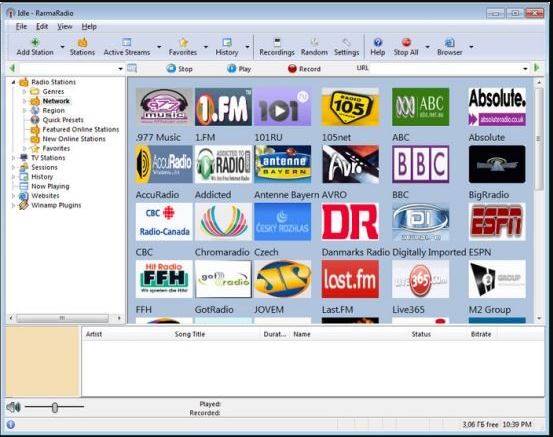Open the Add Station dropdown arrow

[62, 47]
